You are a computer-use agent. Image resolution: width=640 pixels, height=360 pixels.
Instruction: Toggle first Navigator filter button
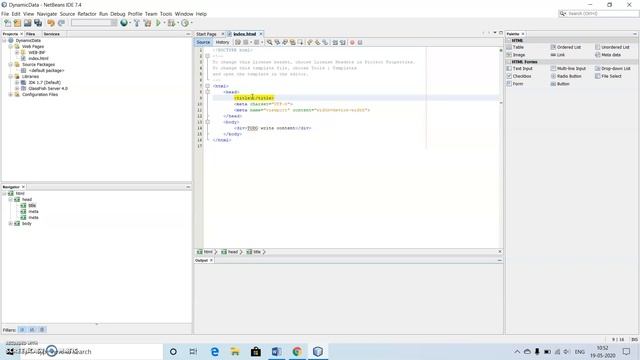[x=22, y=329]
